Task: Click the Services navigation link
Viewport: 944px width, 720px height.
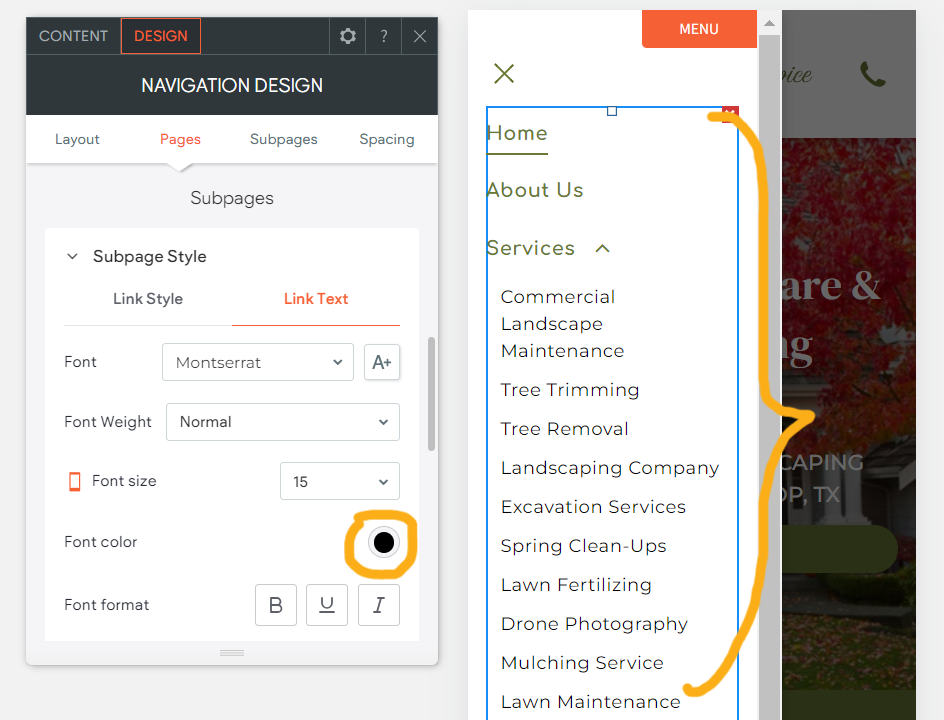Action: tap(531, 248)
